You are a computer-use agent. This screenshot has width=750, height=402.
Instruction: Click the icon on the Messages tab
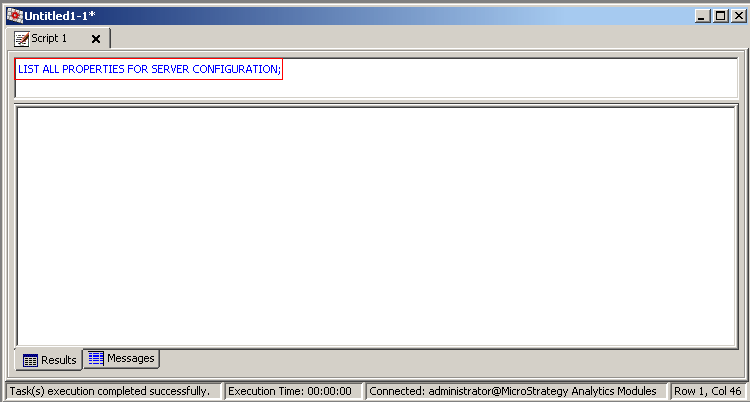[x=96, y=358]
